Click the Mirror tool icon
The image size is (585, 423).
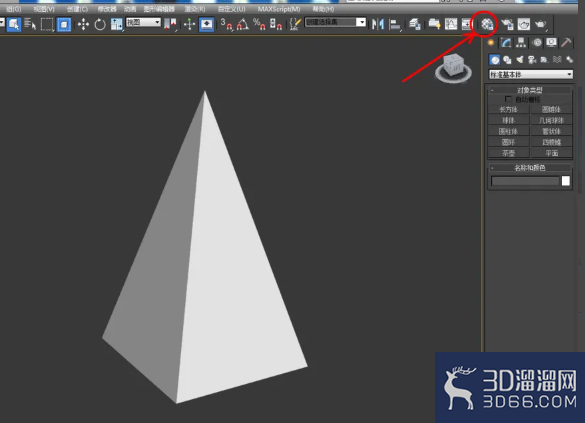click(x=378, y=25)
